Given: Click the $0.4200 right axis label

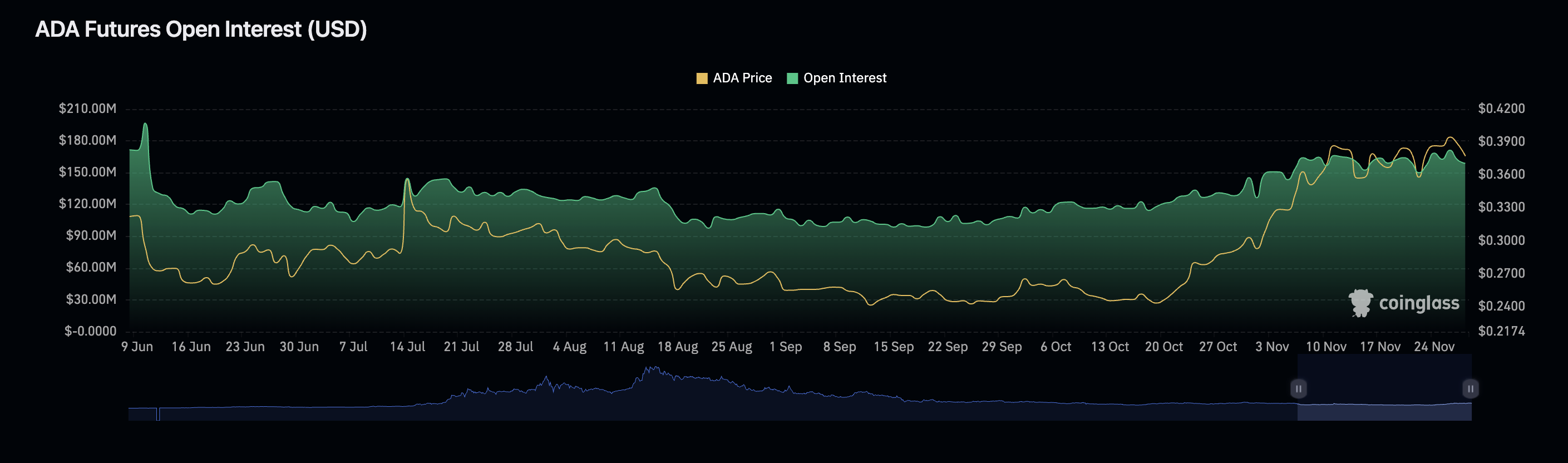Looking at the screenshot, I should [1502, 109].
